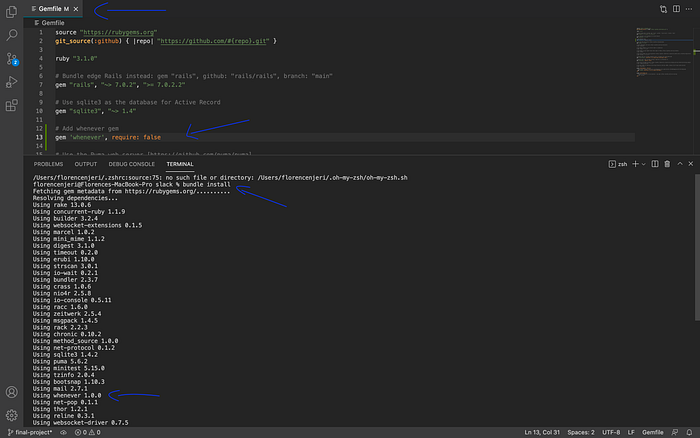Maximize the panel with chevron up
The width and height of the screenshot is (700, 438).
(680, 164)
